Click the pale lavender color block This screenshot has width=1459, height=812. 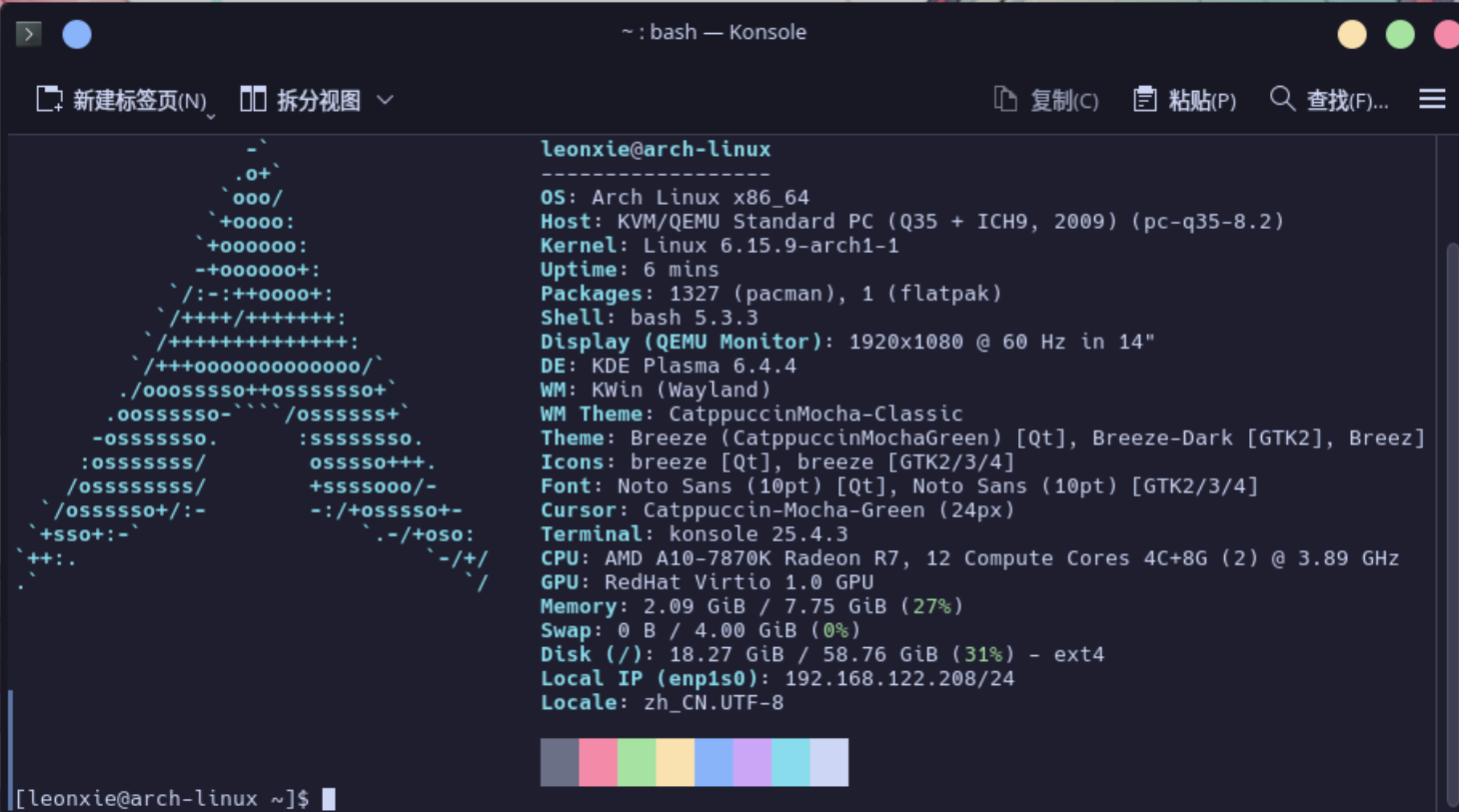tap(829, 762)
